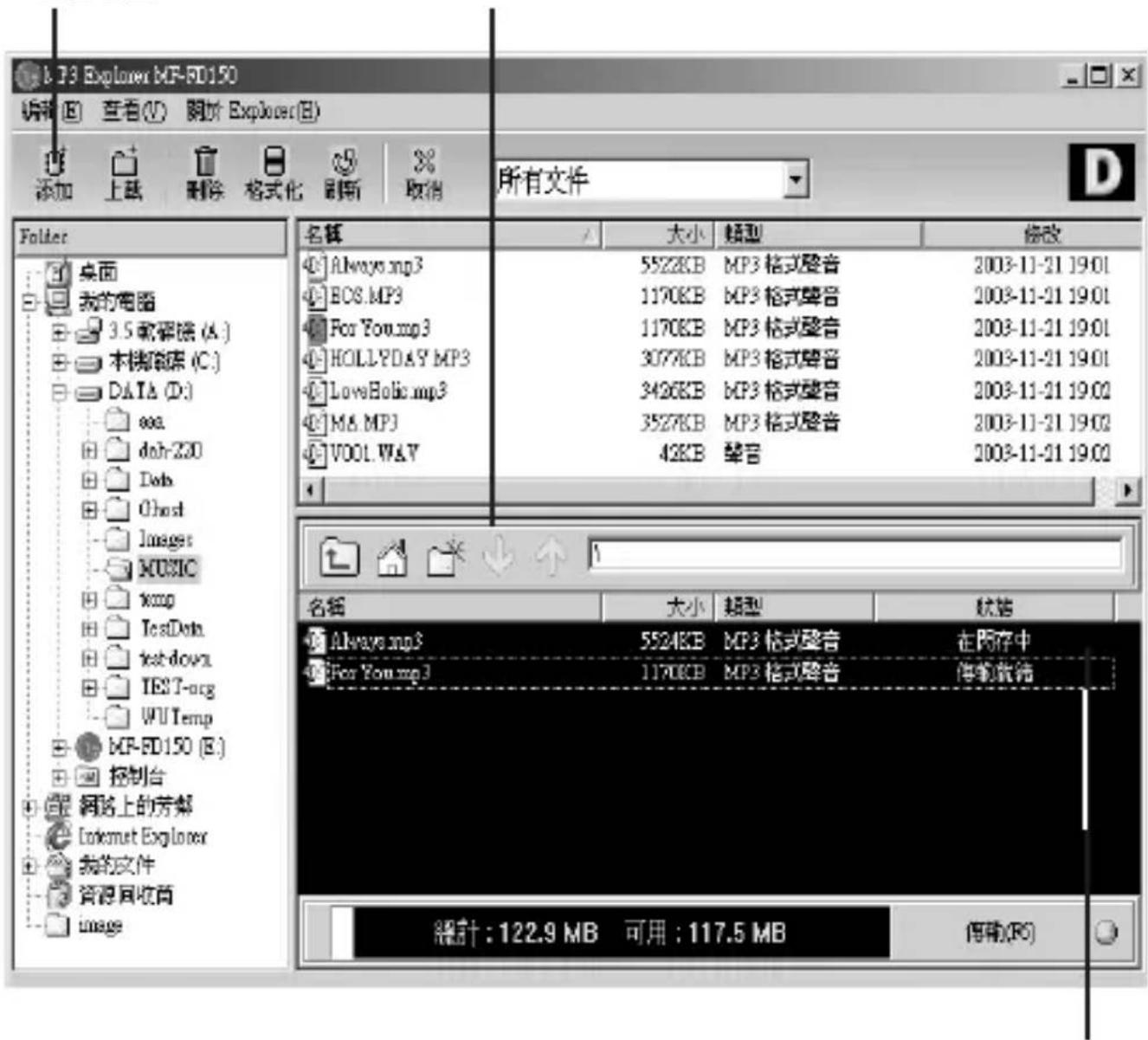Image resolution: width=1148 pixels, height=1040 pixels.
Task: Click the device path input field
Action: 855,555
